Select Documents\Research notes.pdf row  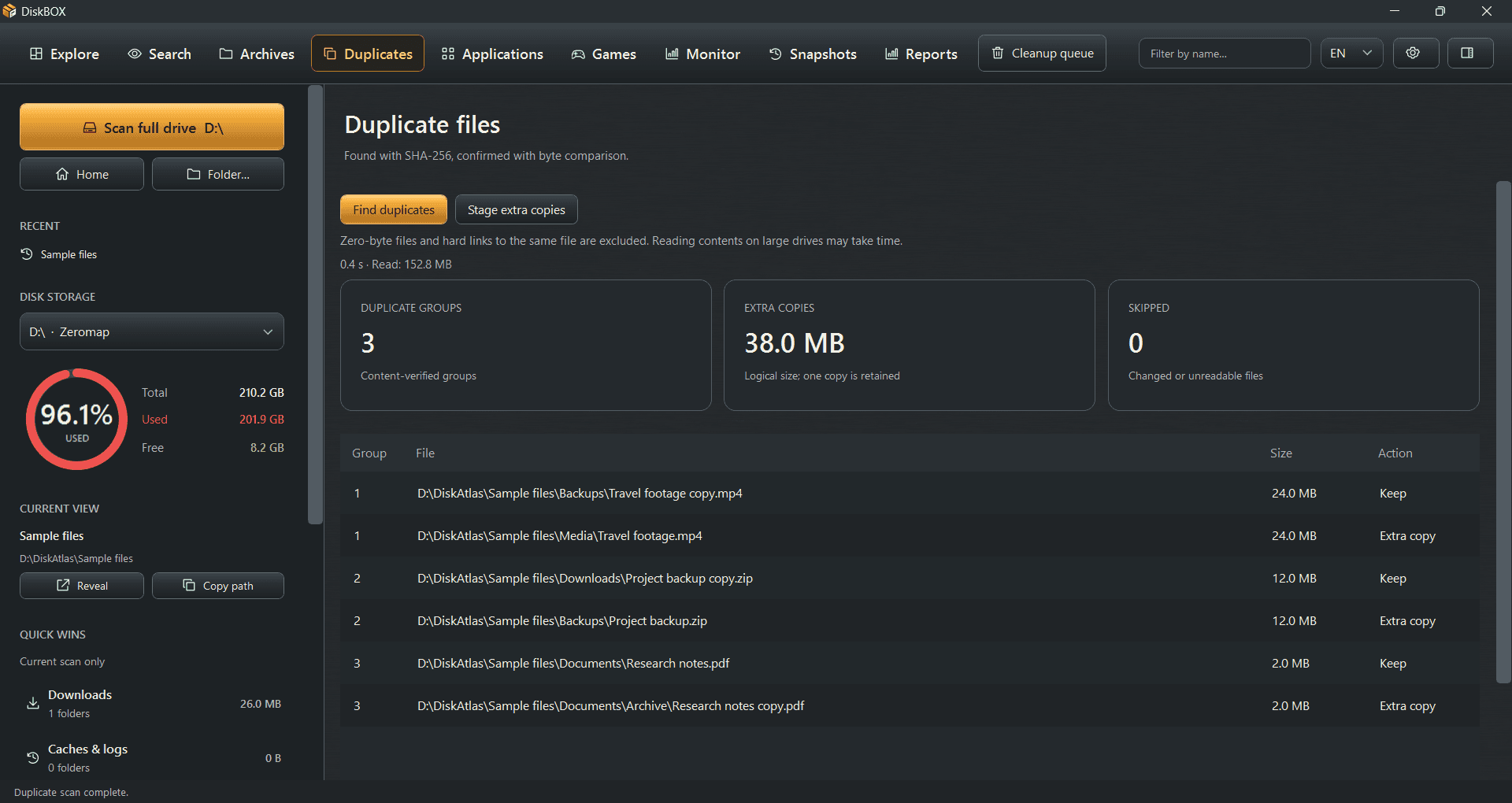(910, 664)
